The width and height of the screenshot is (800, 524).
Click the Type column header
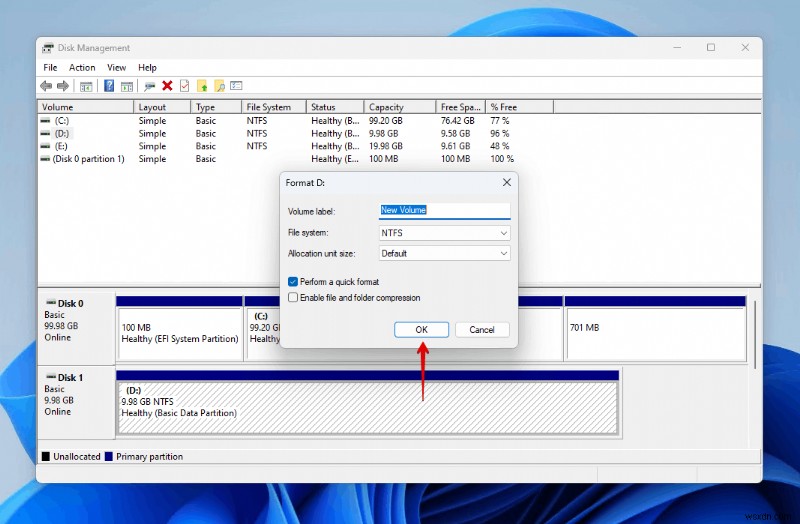(x=216, y=107)
